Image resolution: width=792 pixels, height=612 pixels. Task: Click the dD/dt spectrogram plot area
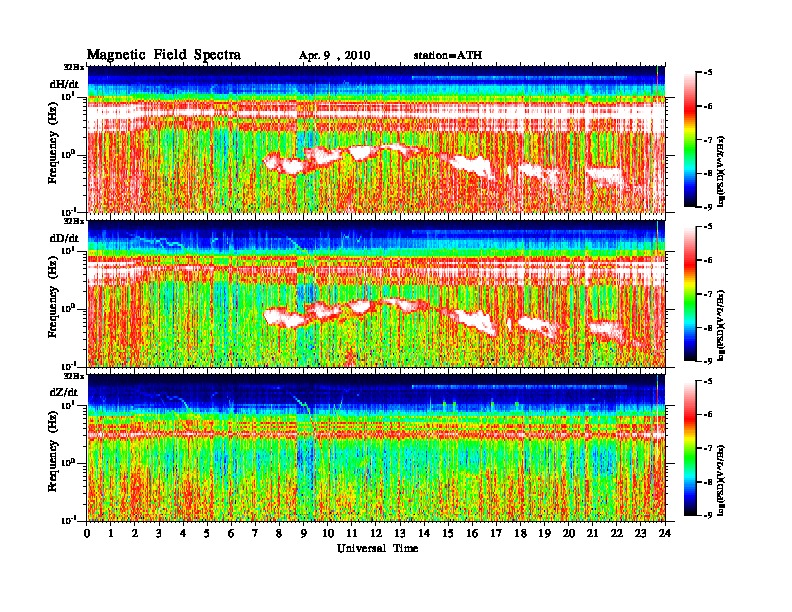tap(376, 294)
